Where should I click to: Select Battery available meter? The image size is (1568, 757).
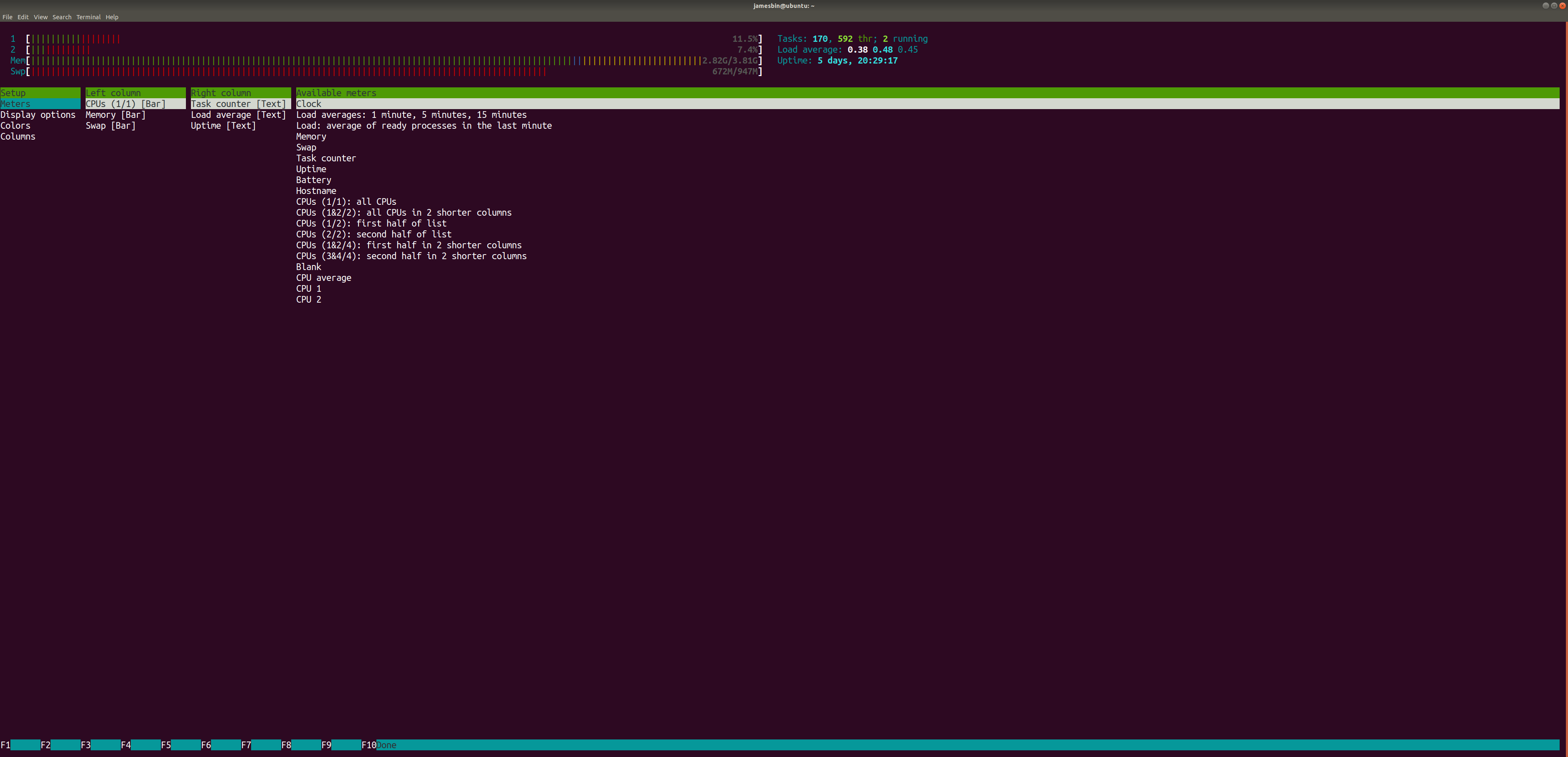coord(313,180)
